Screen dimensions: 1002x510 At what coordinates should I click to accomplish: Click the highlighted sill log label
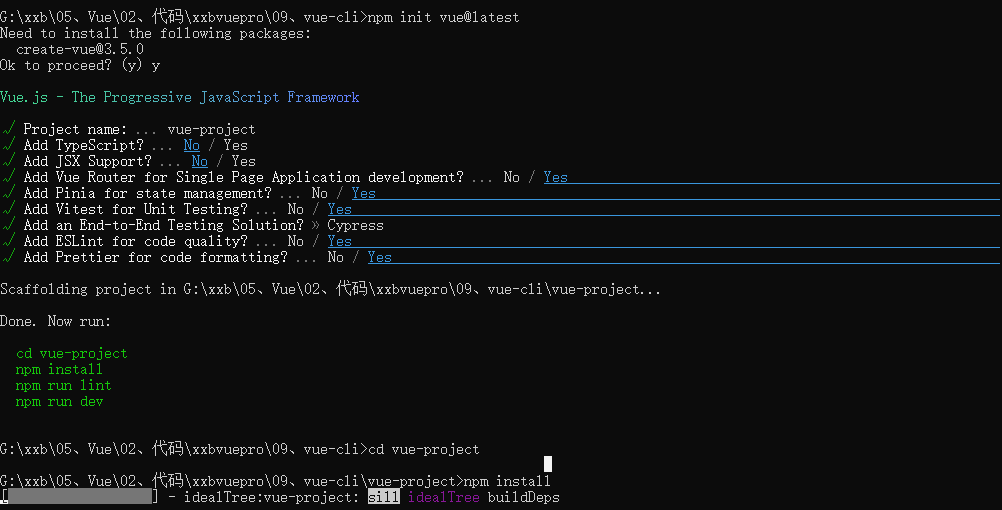coord(383,497)
